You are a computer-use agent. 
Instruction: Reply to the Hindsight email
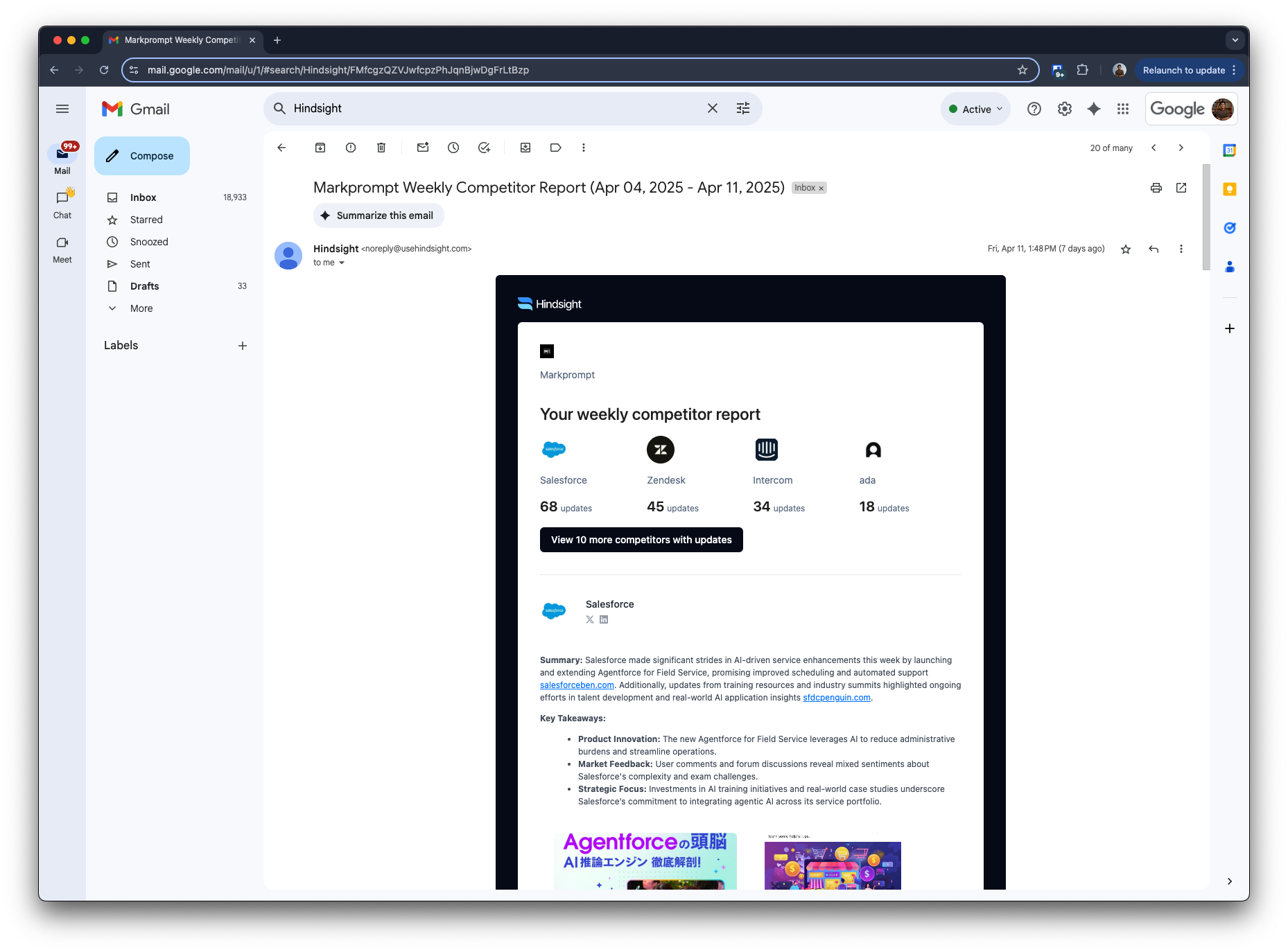[1154, 249]
